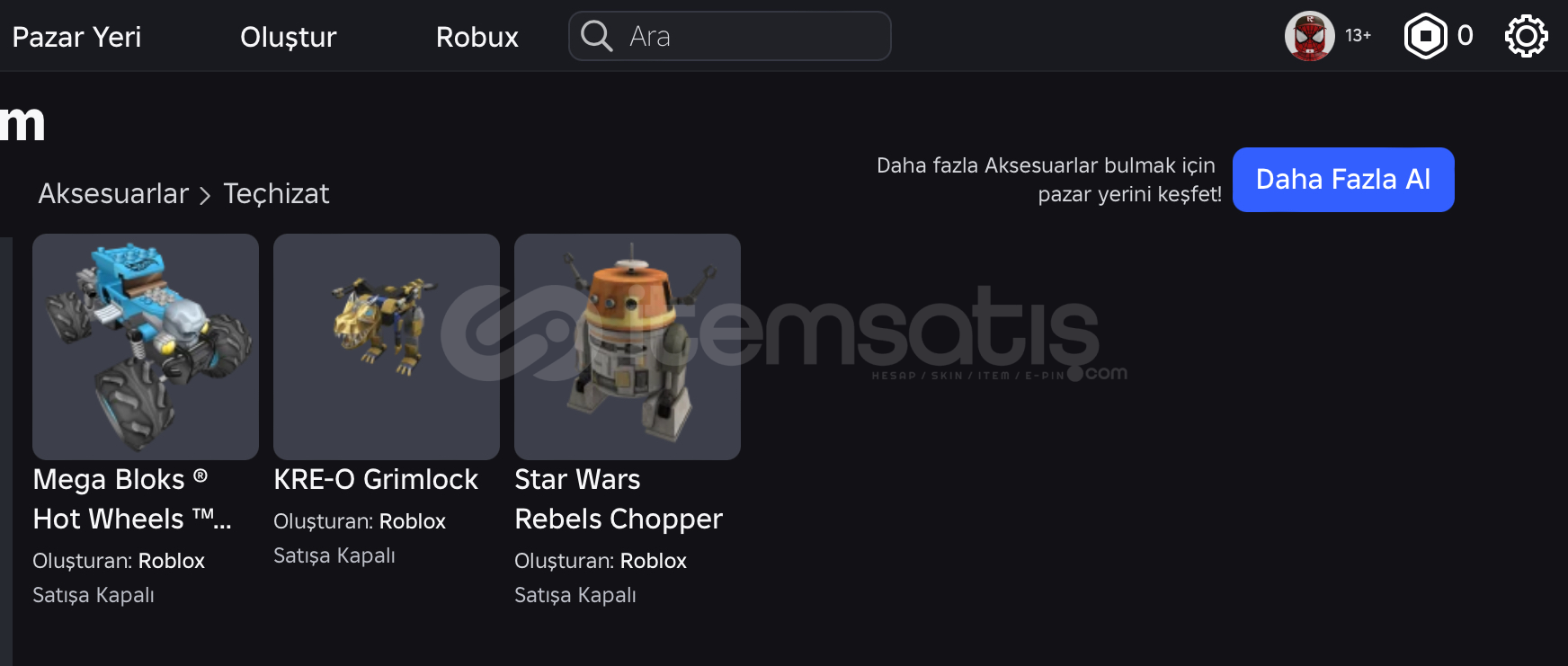This screenshot has height=666, width=1568.
Task: Select the Teçhizat breadcrumb link
Action: click(276, 193)
